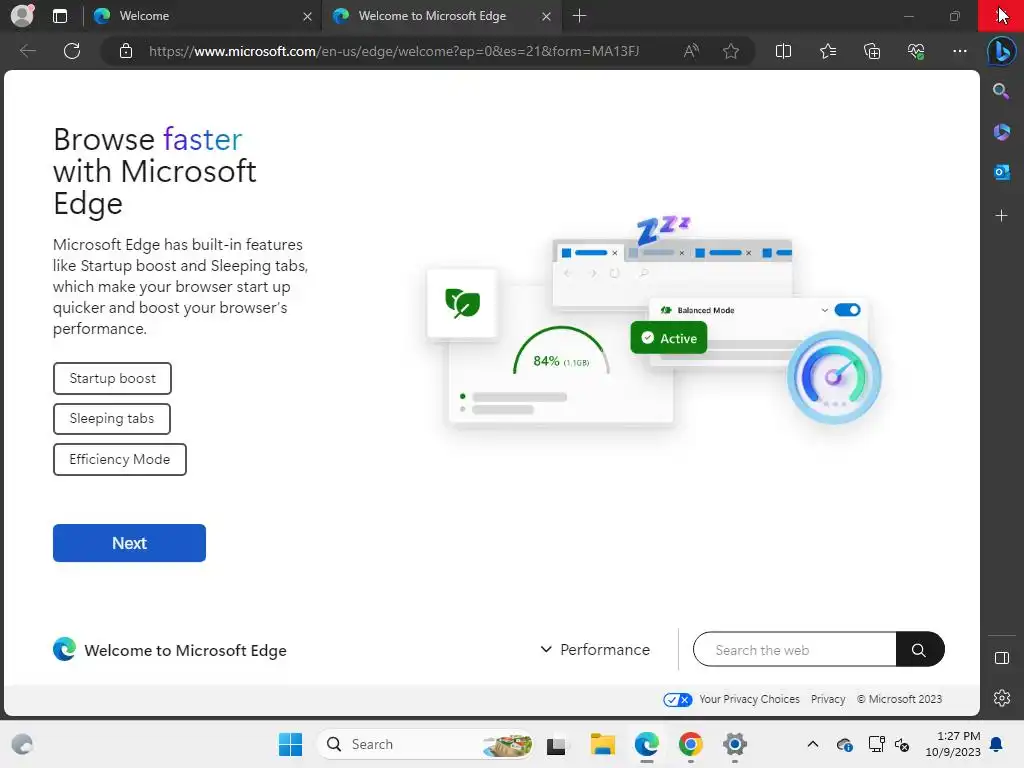Open Microsoft 365 sidebar icon

(x=1001, y=132)
